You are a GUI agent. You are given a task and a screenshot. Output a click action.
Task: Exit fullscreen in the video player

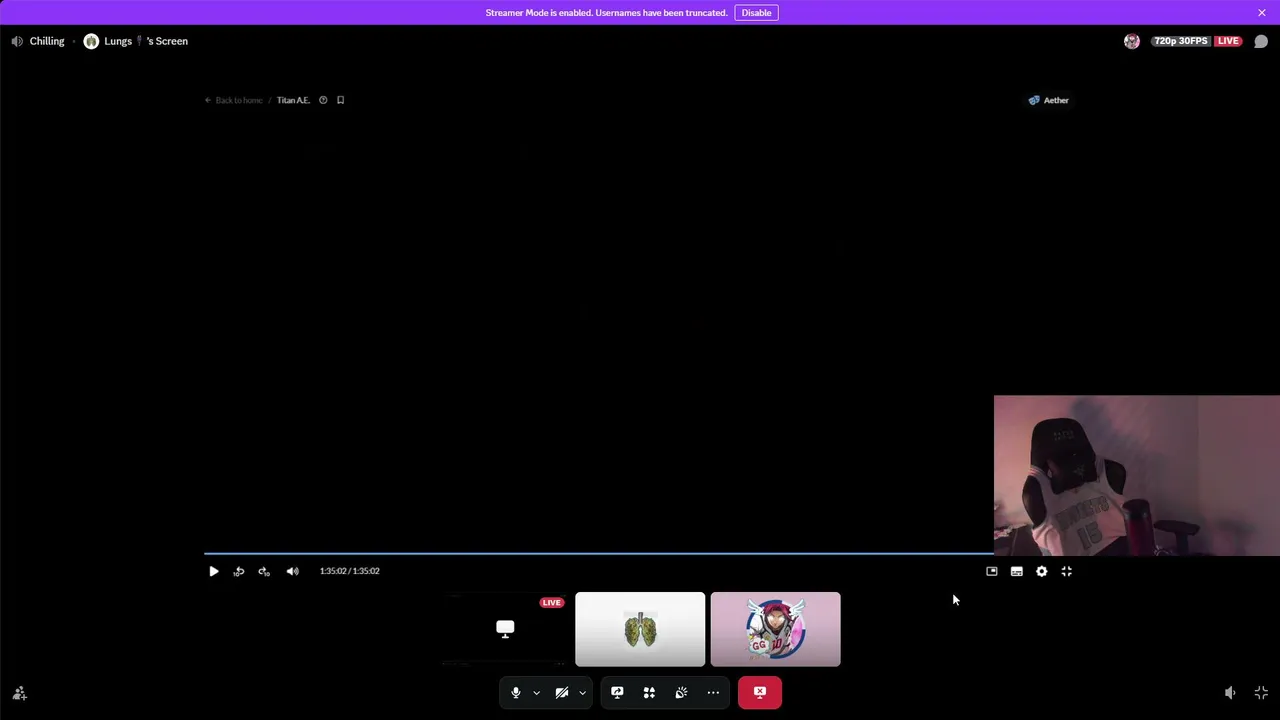[1067, 571]
